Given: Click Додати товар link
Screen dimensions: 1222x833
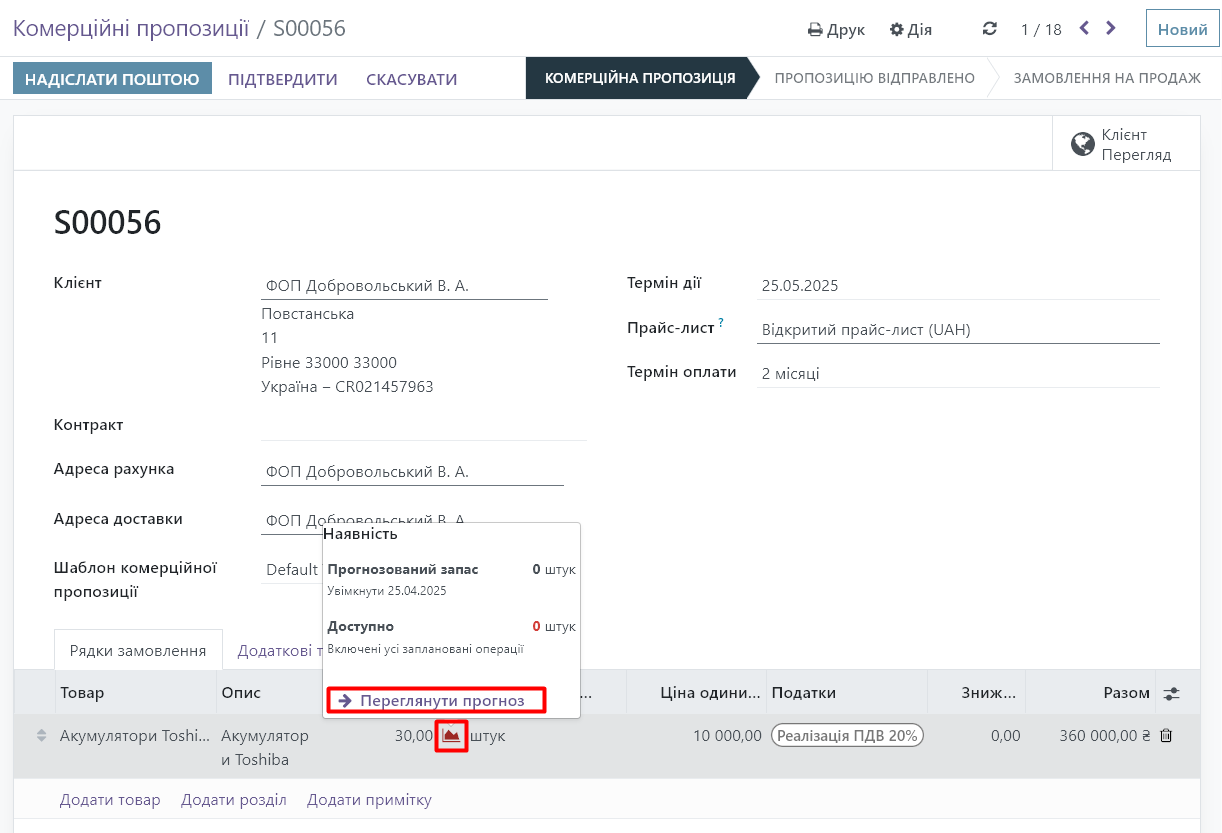Looking at the screenshot, I should click(110, 800).
